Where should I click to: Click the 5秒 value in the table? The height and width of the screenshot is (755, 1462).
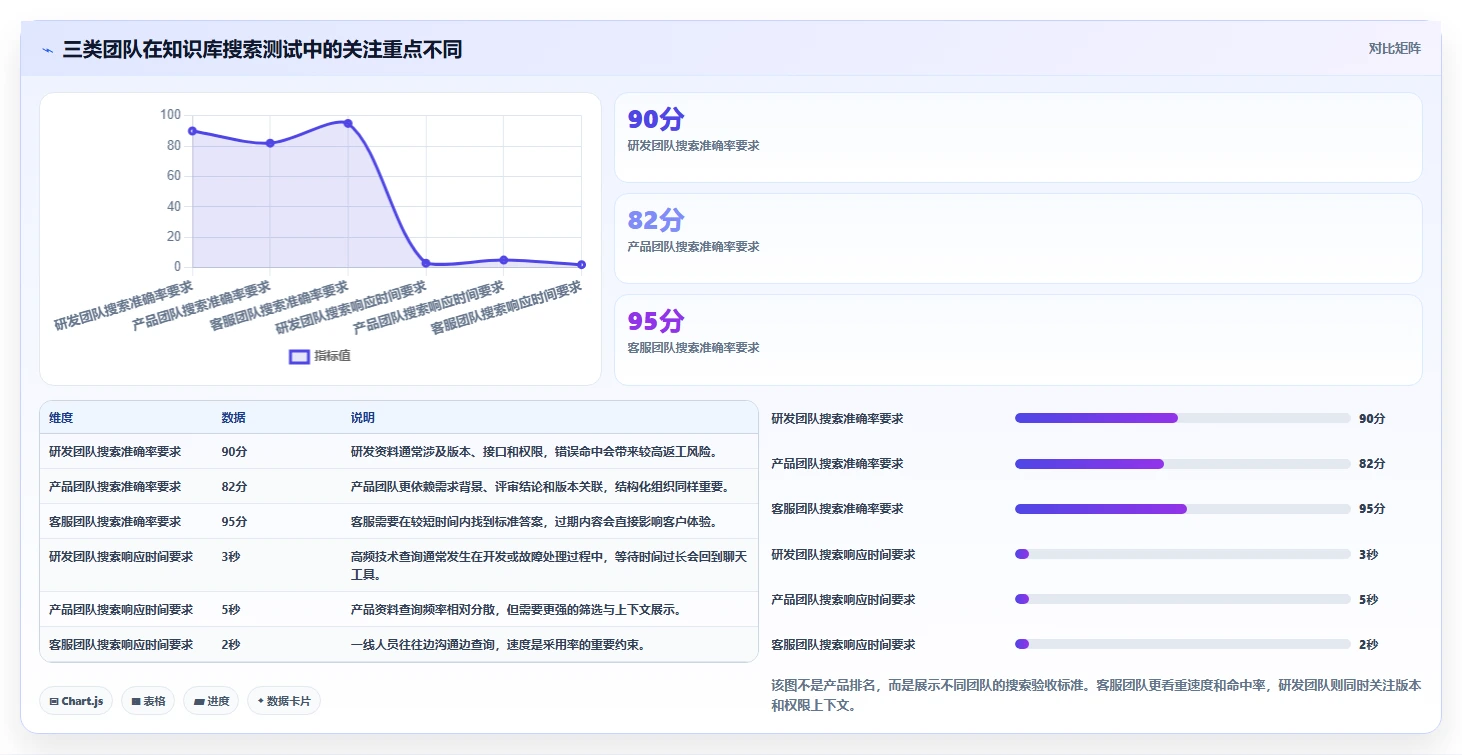[x=231, y=610]
